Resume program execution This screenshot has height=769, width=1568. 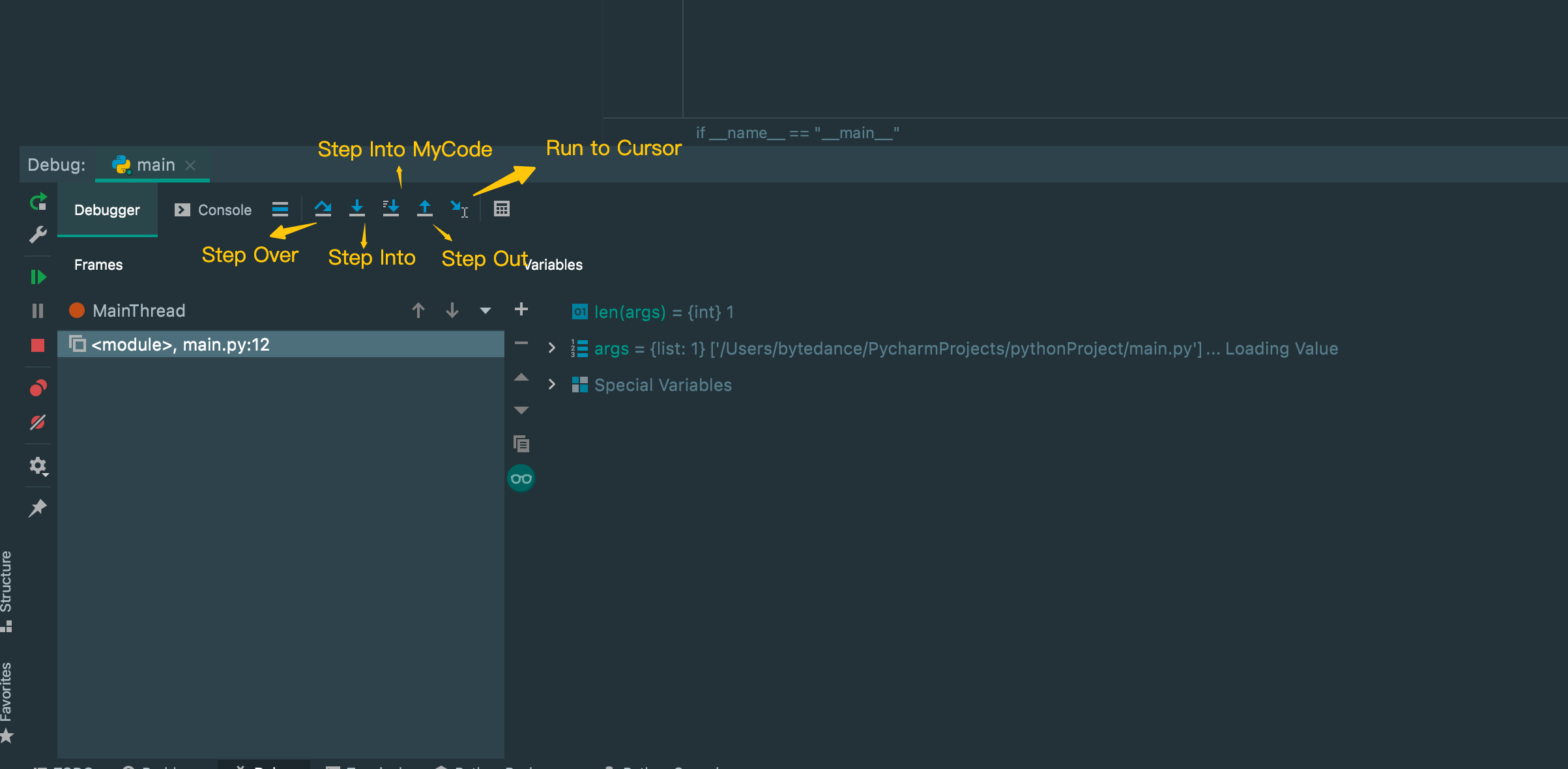38,277
